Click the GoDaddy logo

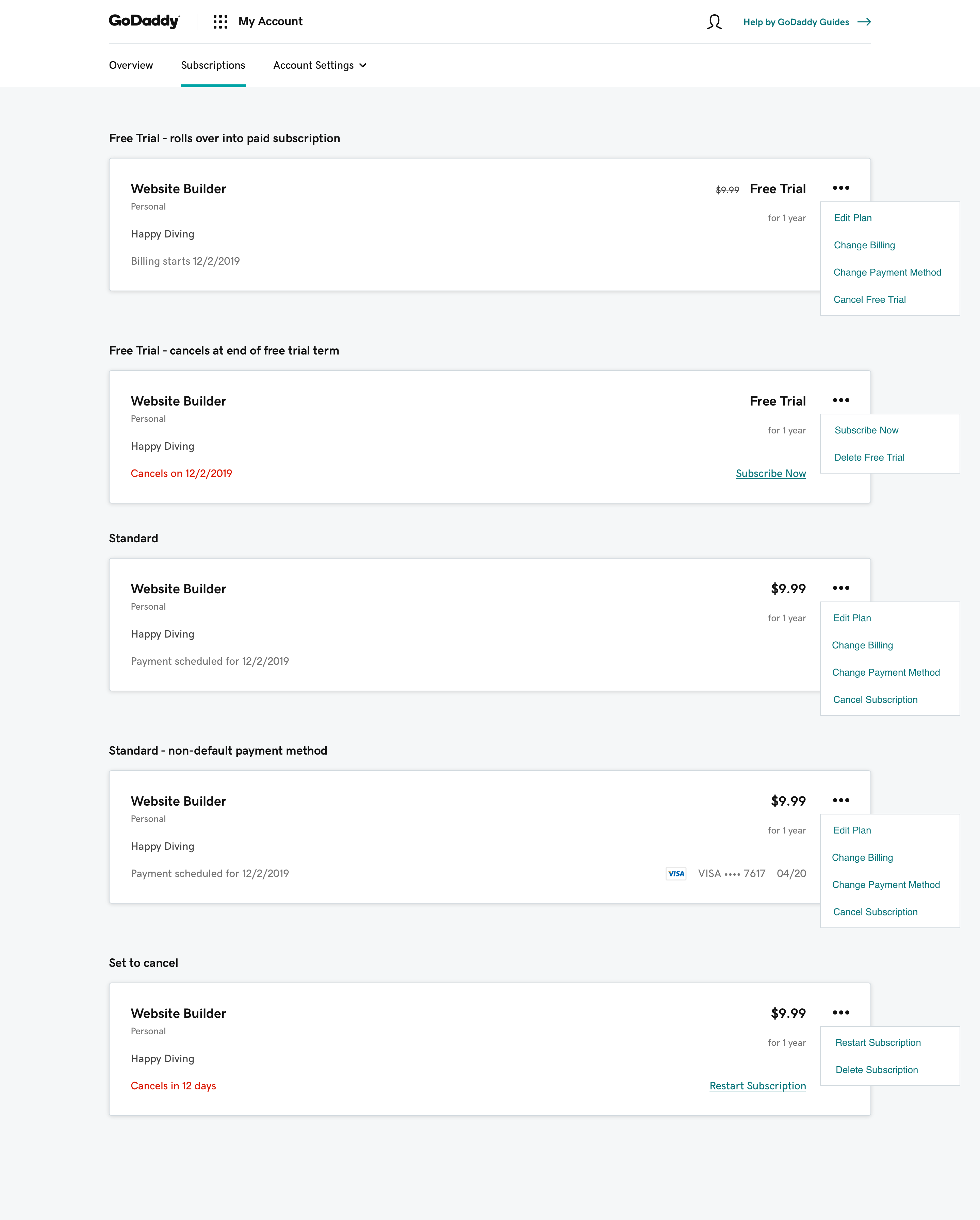pyautogui.click(x=144, y=21)
